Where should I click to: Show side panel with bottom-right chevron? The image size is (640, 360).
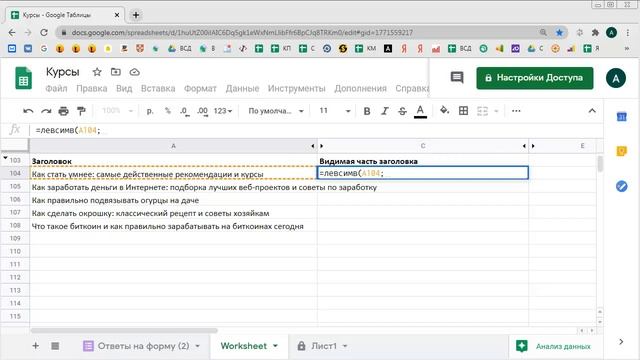pyautogui.click(x=621, y=342)
